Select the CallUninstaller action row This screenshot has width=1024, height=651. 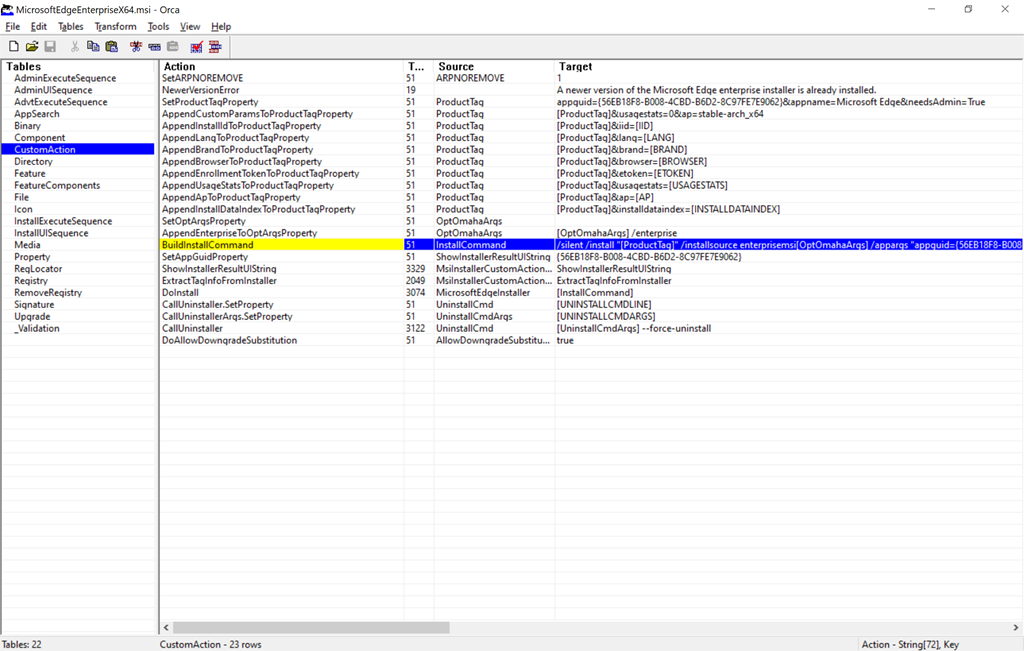[193, 329]
